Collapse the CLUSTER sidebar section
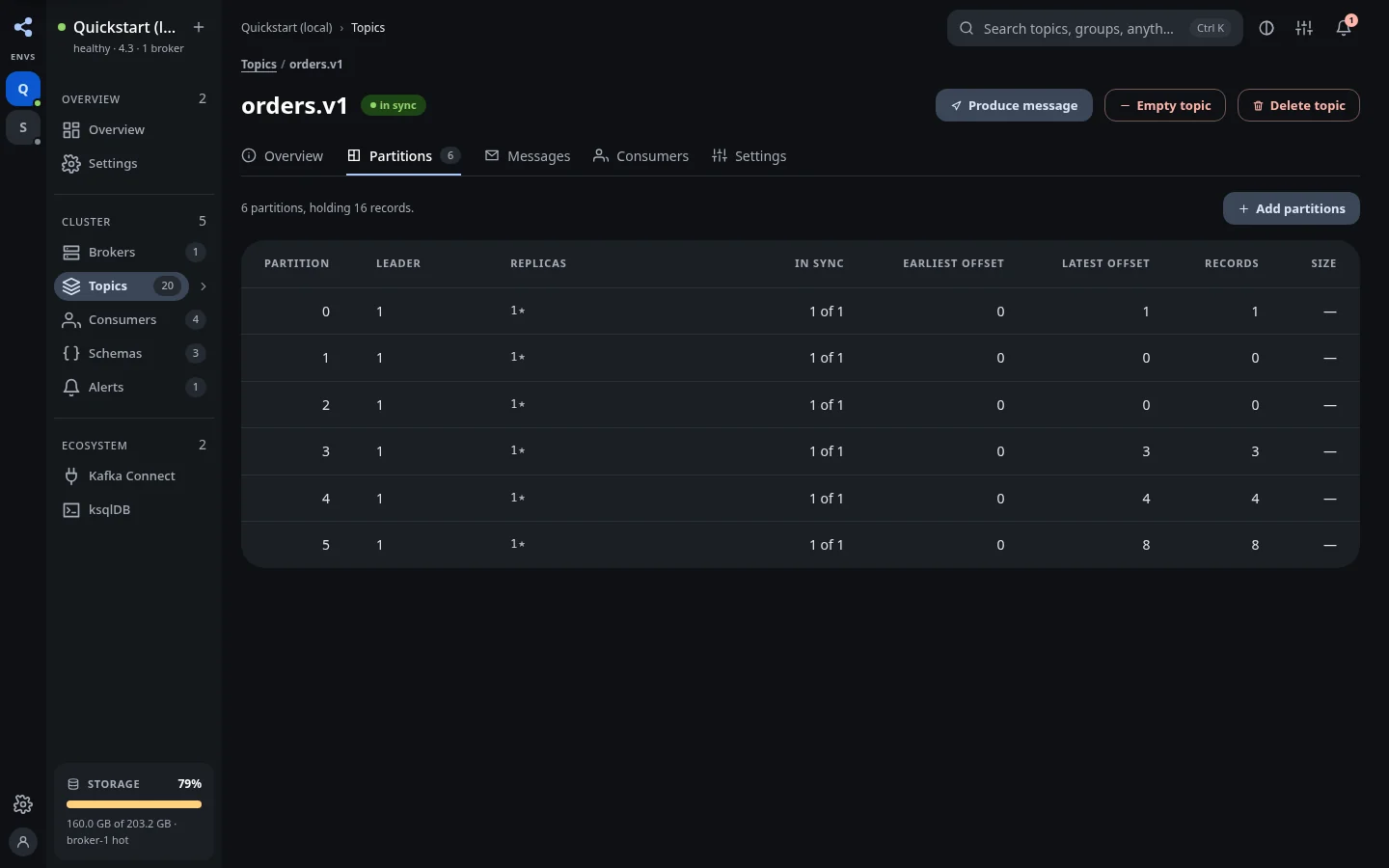The image size is (1389, 868). coord(134,221)
